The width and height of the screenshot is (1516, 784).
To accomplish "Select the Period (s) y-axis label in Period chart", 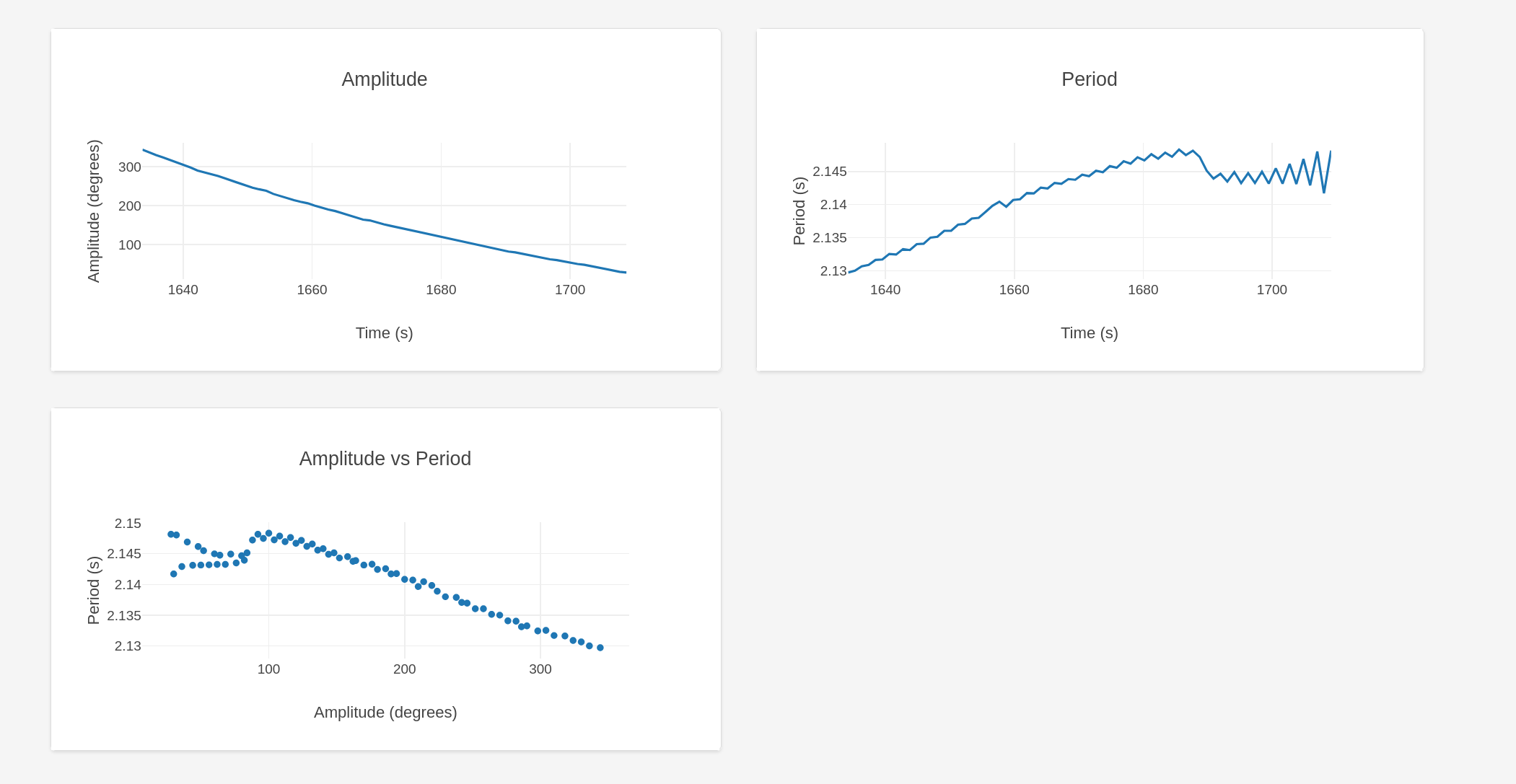I will pyautogui.click(x=799, y=211).
